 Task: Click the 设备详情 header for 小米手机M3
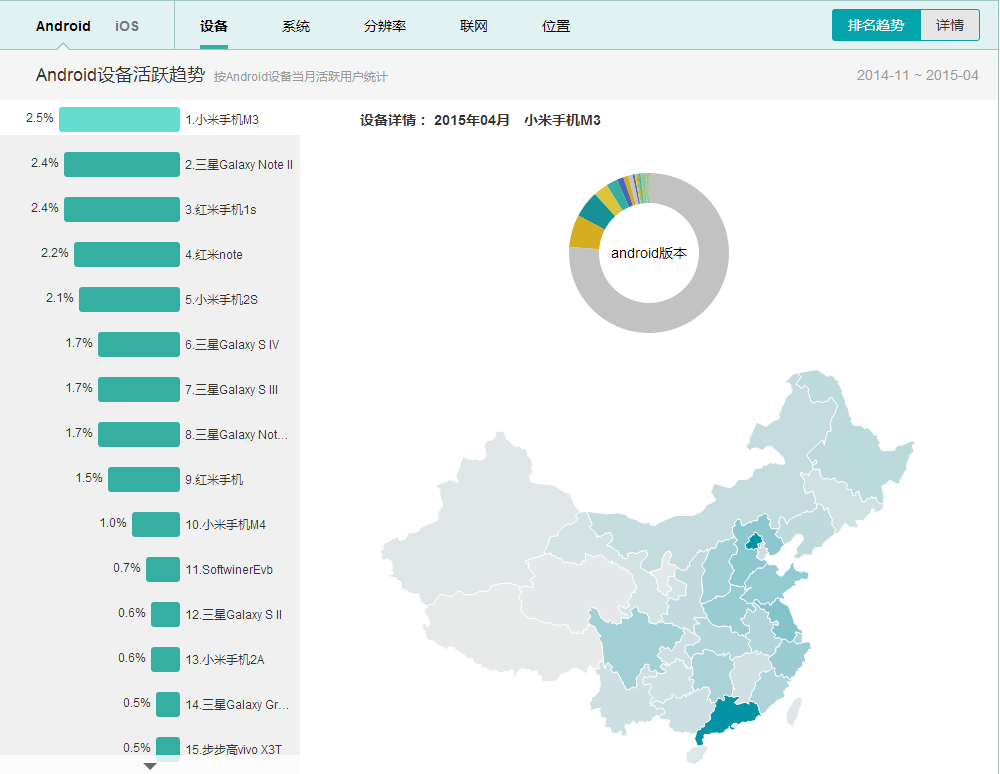480,120
